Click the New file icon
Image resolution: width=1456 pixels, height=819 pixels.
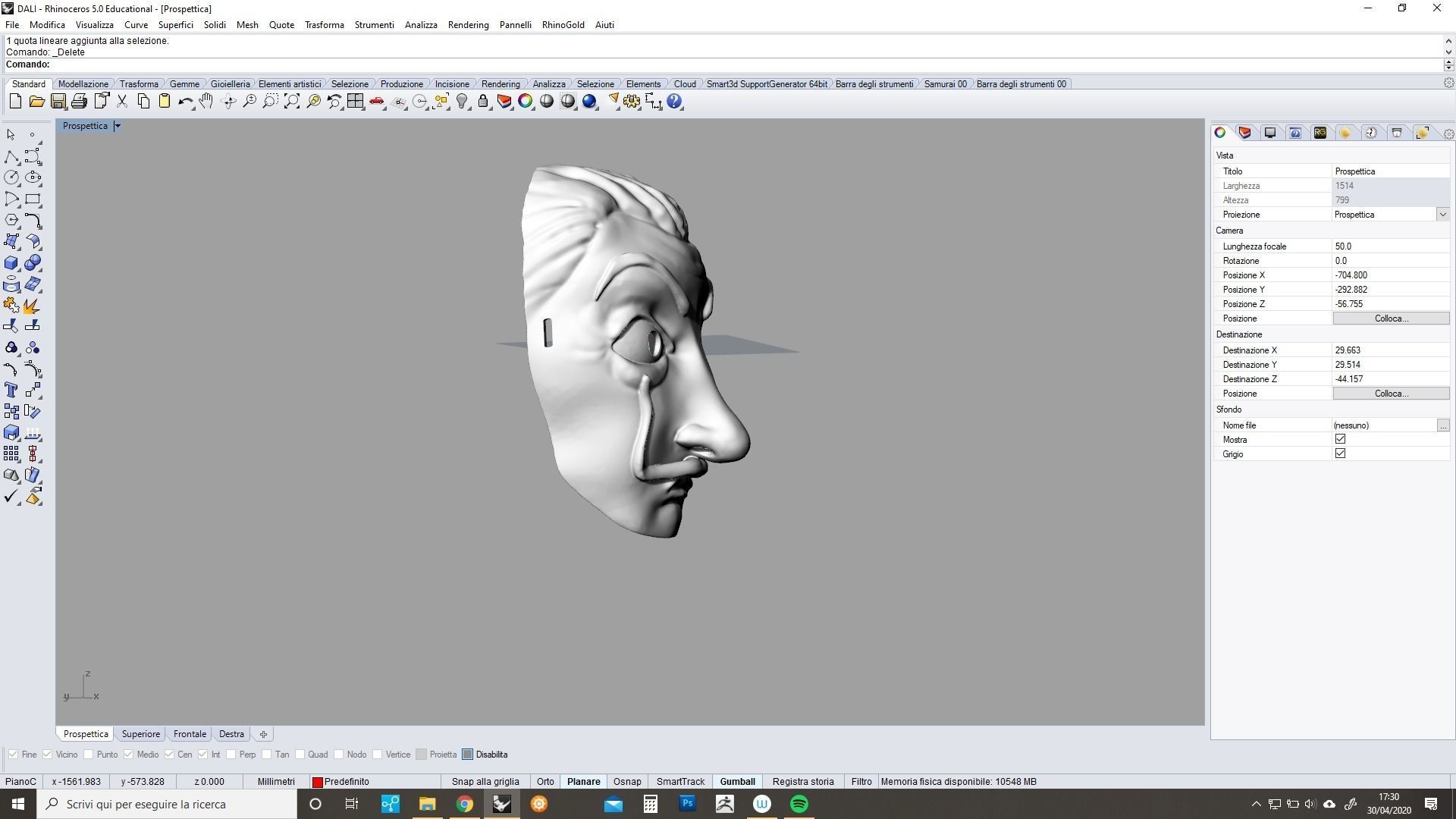click(15, 102)
